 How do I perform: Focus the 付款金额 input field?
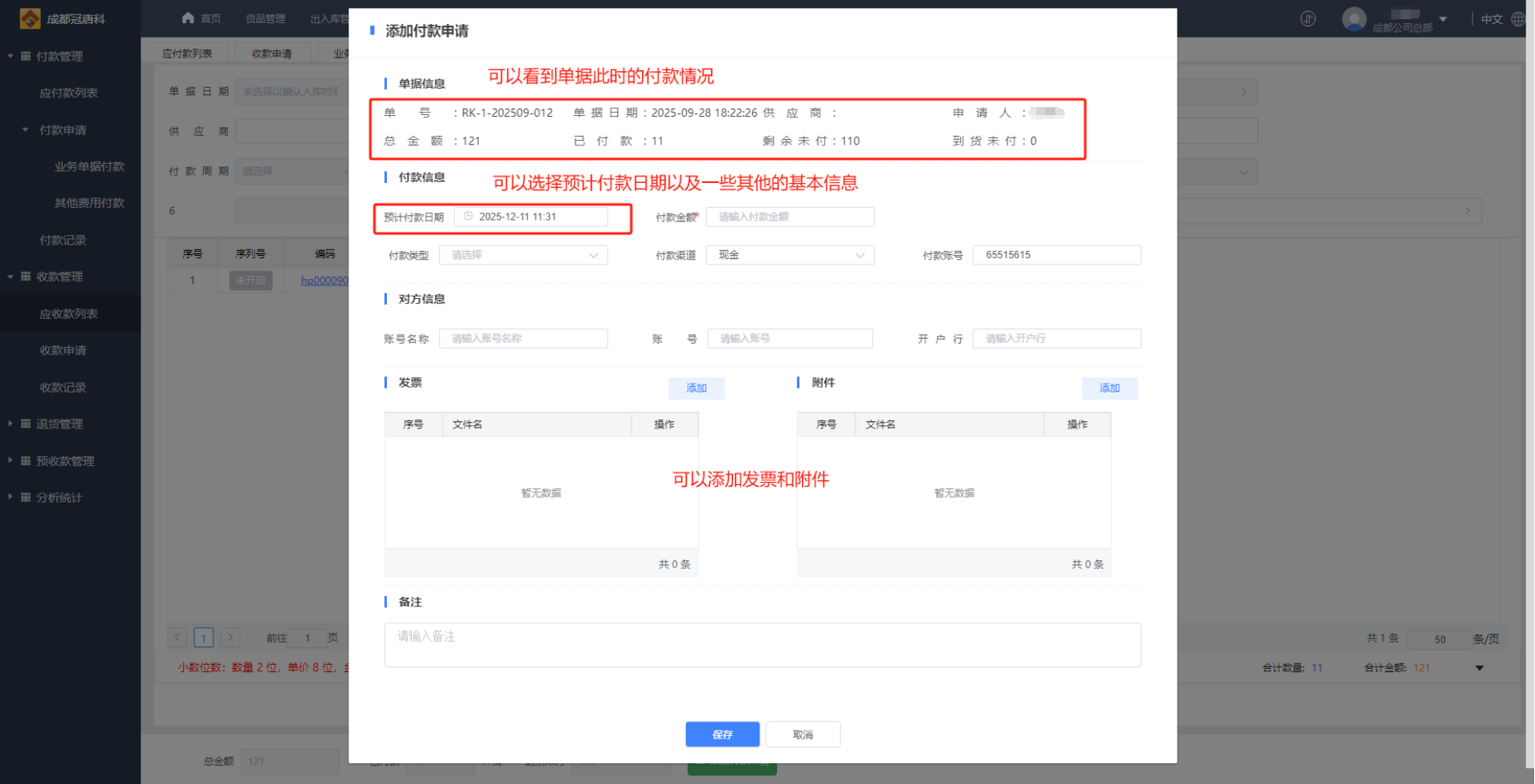click(x=790, y=217)
